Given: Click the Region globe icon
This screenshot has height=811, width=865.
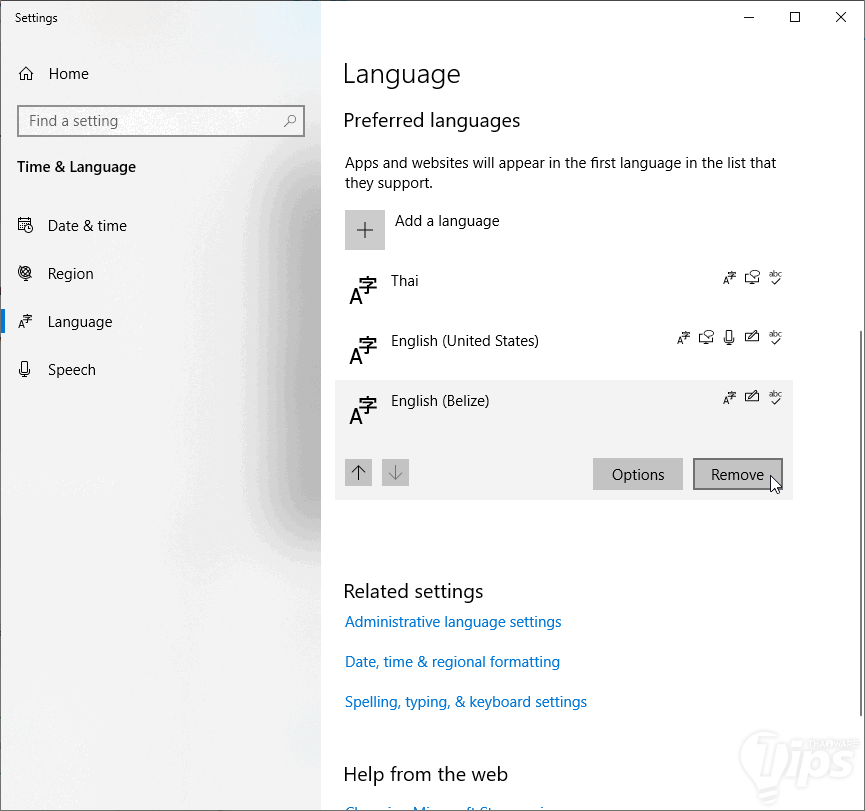Looking at the screenshot, I should pyautogui.click(x=25, y=273).
